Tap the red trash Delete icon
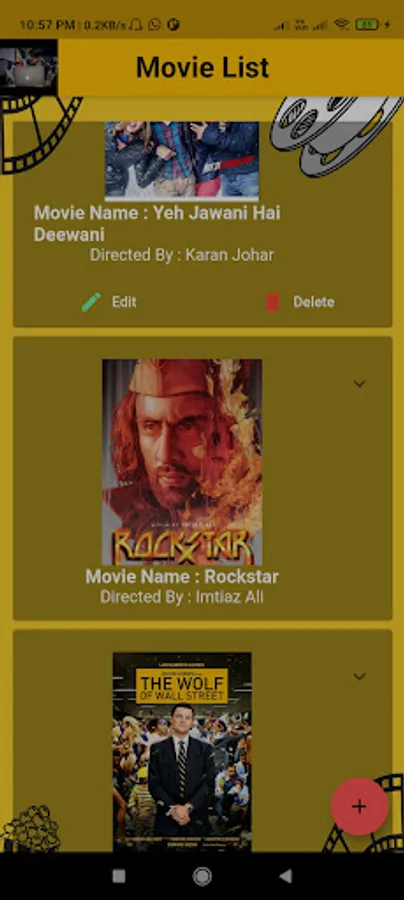 coord(273,302)
